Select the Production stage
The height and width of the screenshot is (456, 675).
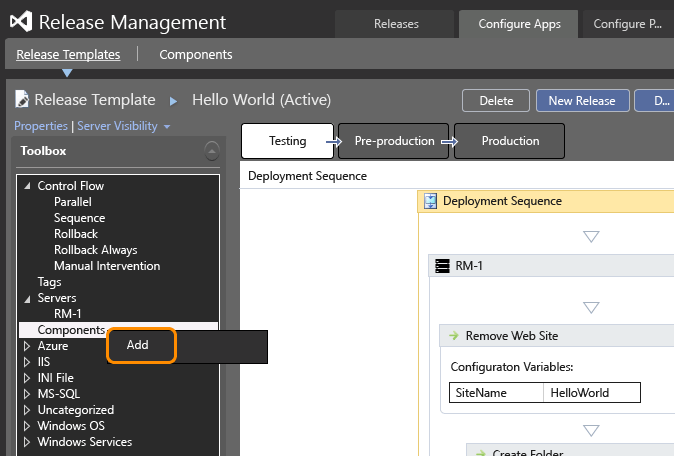510,141
